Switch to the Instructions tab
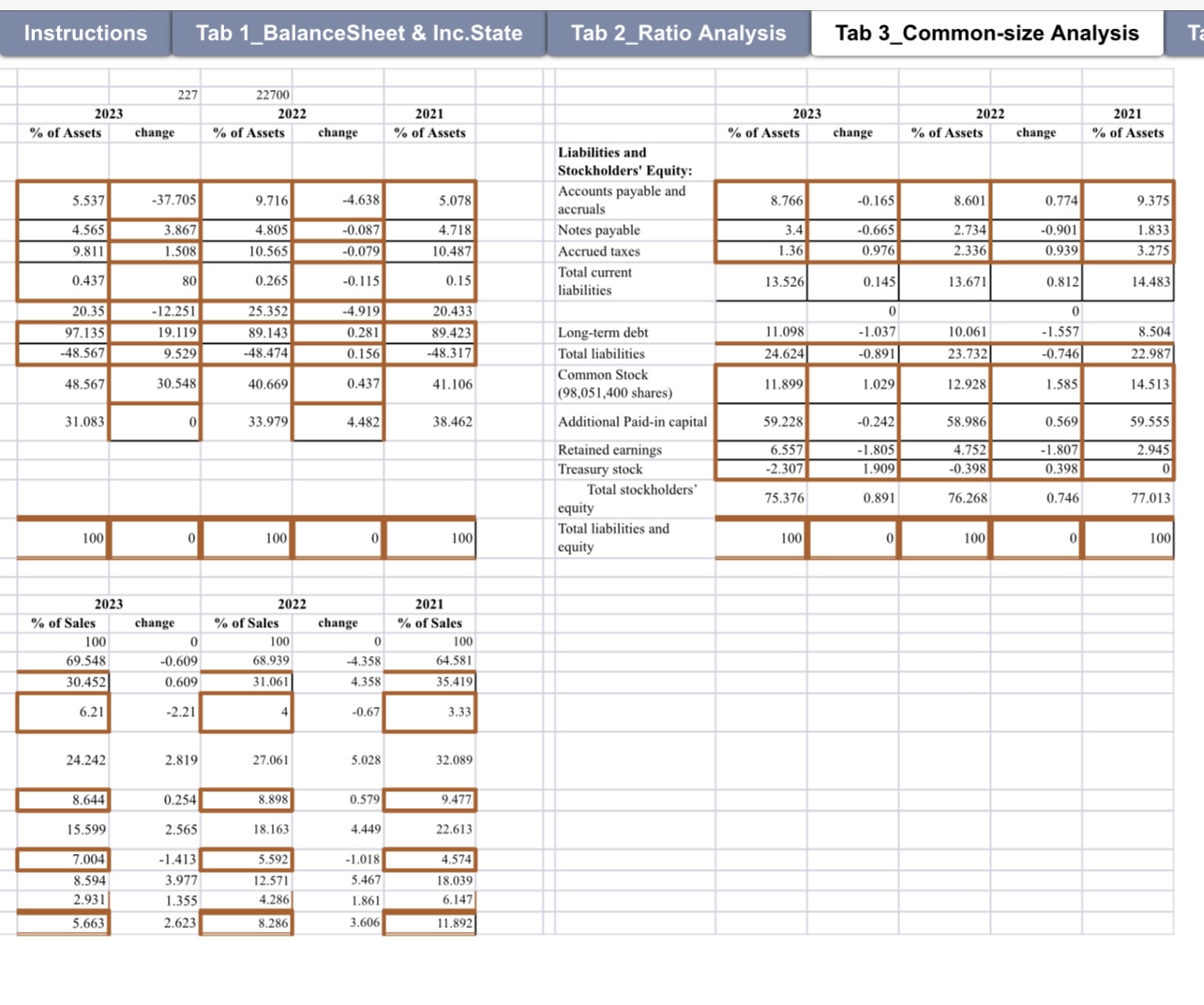Image resolution: width=1204 pixels, height=1005 pixels. click(84, 33)
